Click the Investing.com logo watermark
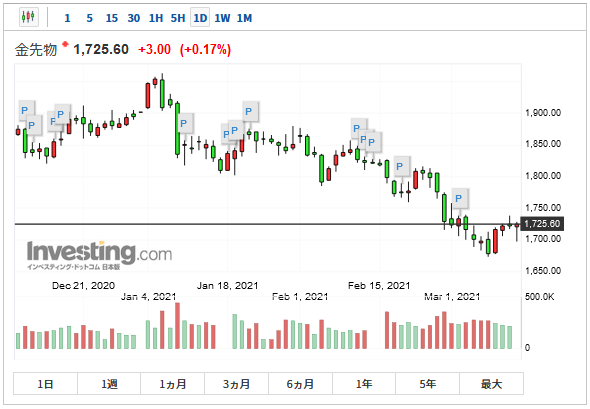The width and height of the screenshot is (590, 409). (100, 255)
